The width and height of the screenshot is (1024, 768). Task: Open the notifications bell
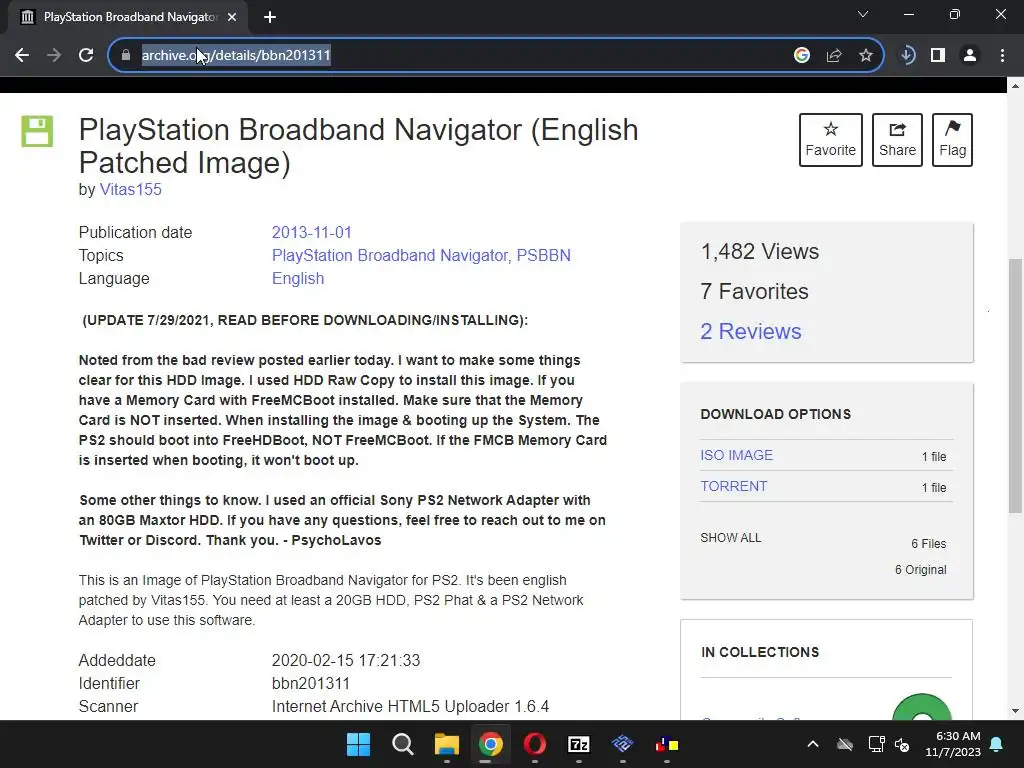click(x=997, y=744)
